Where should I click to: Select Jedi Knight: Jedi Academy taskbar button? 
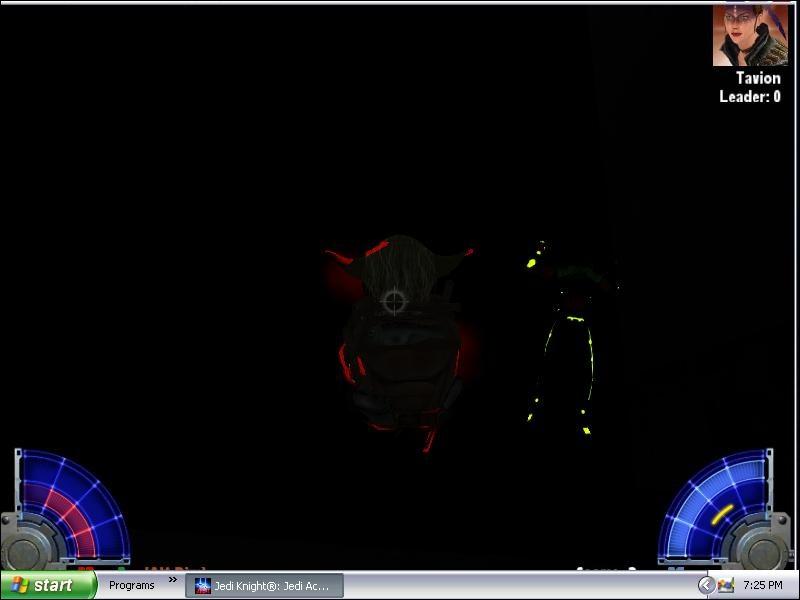click(264, 585)
